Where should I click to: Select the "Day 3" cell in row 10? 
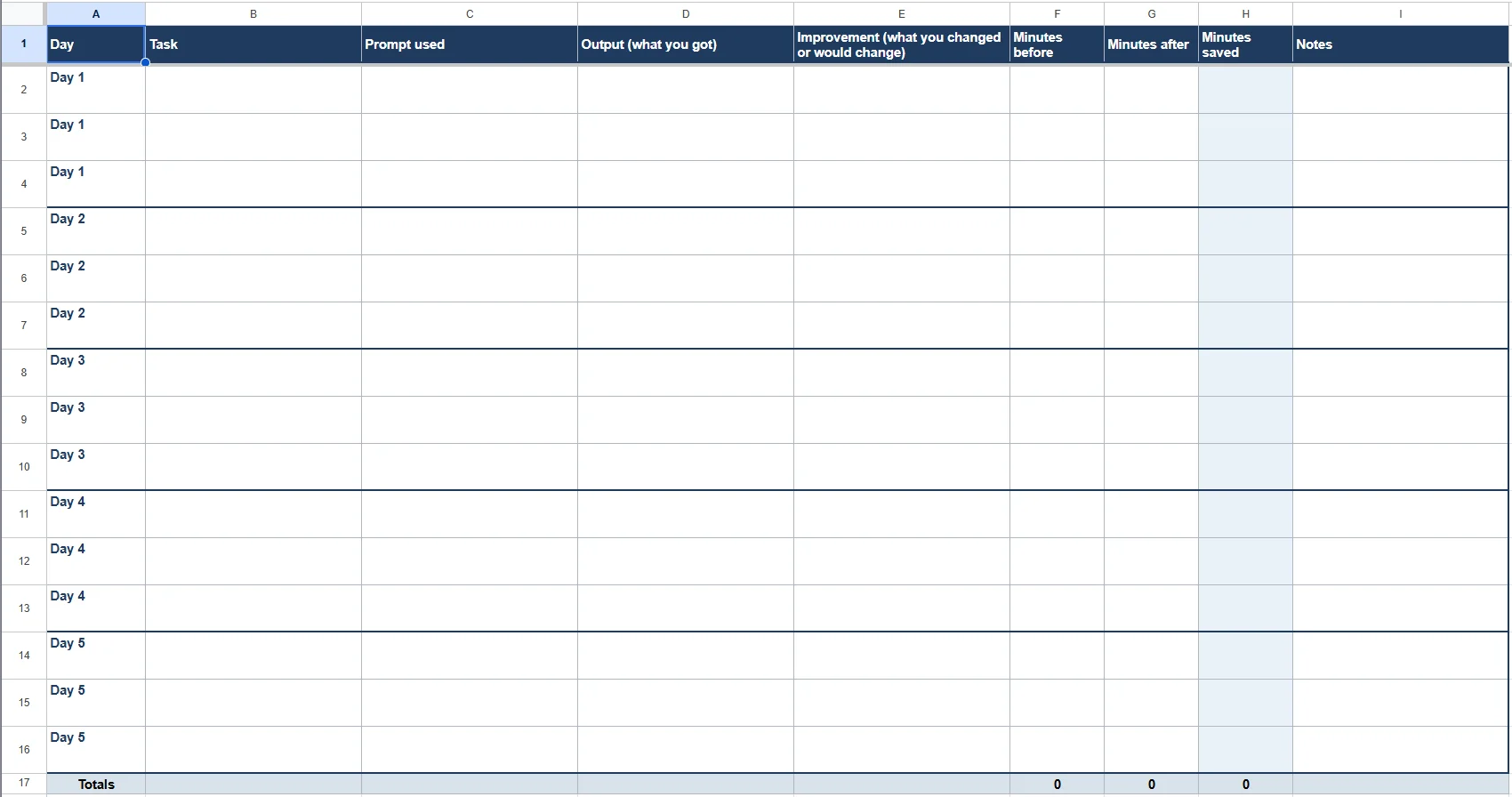tap(96, 466)
